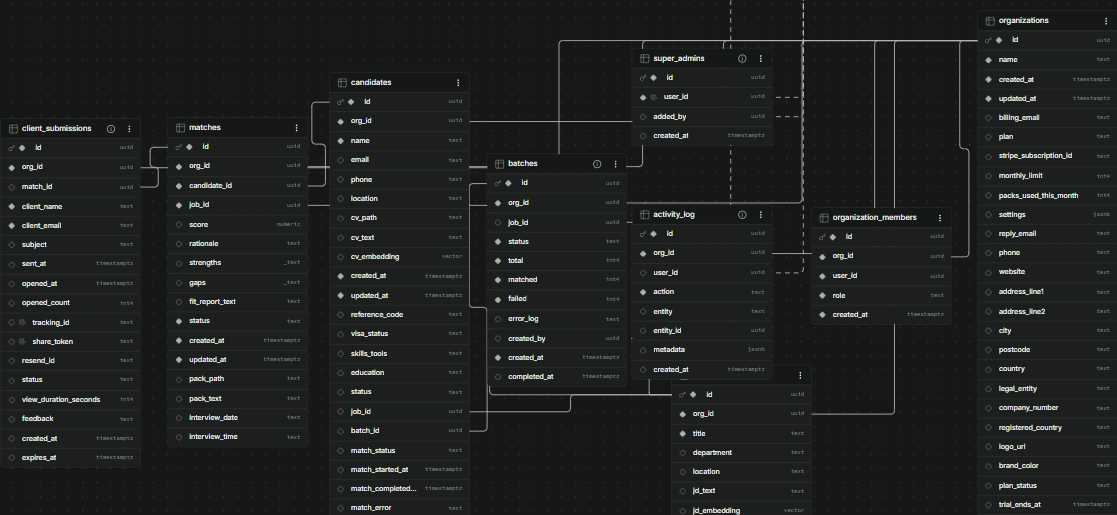
Task: Open activity_log table options menu
Action: 761,214
